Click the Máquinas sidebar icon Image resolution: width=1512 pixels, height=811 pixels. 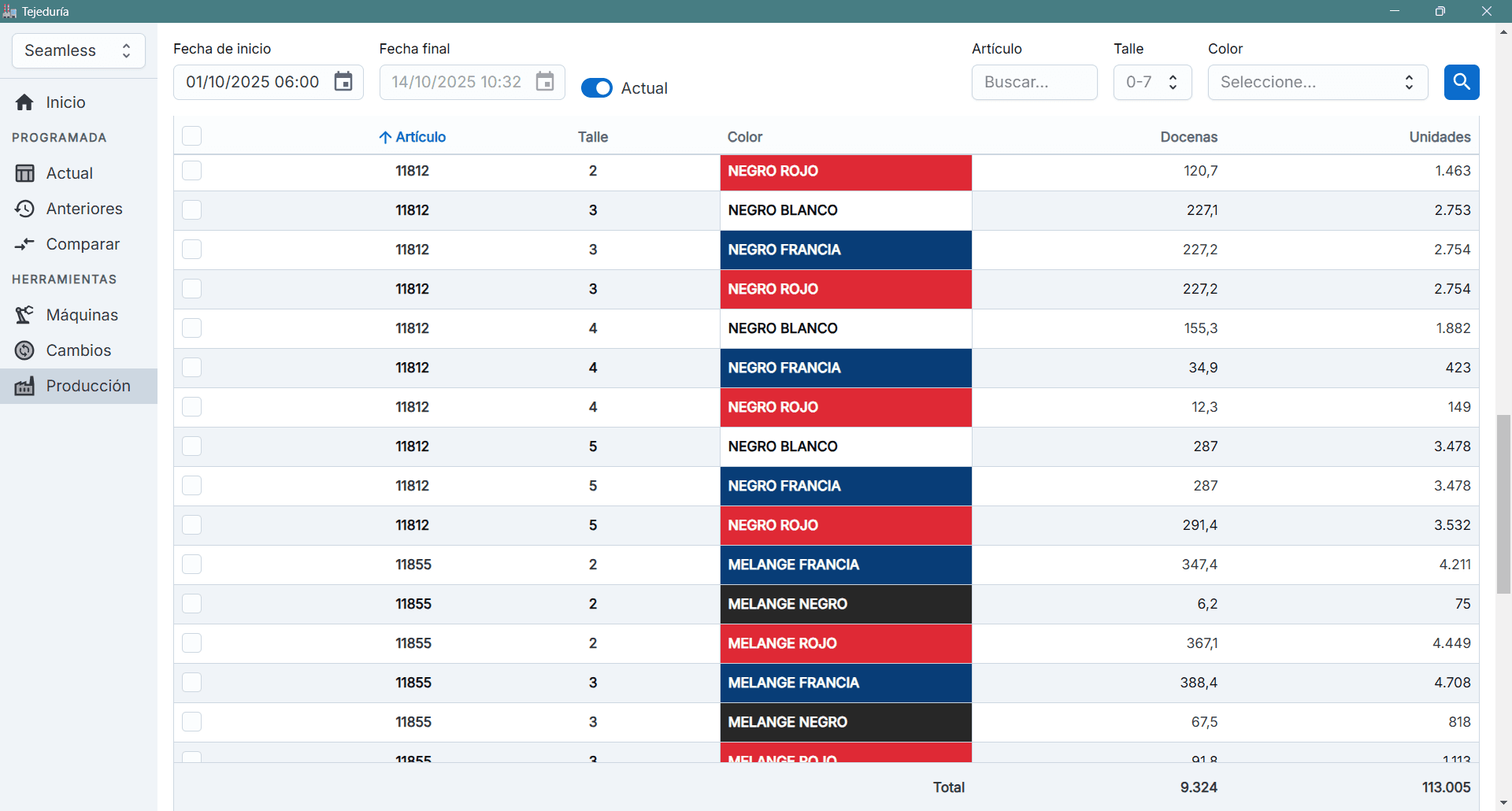point(24,315)
